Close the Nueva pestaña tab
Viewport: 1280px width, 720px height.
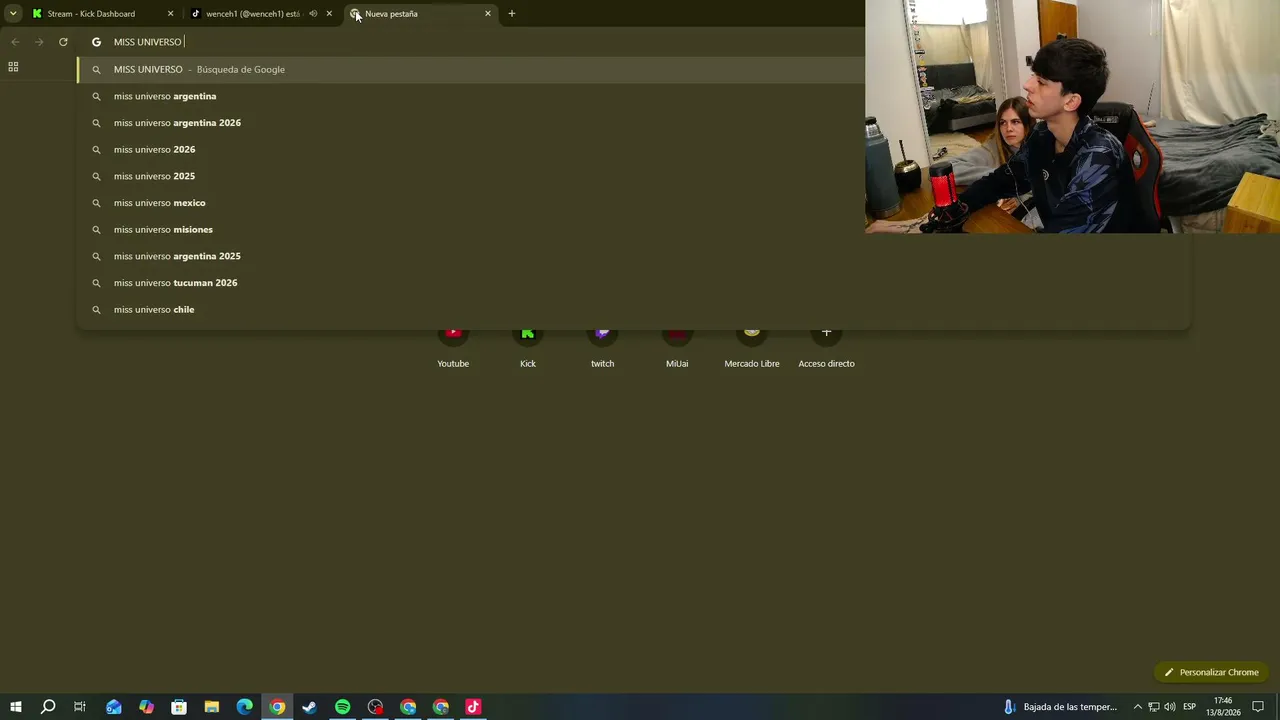point(488,14)
